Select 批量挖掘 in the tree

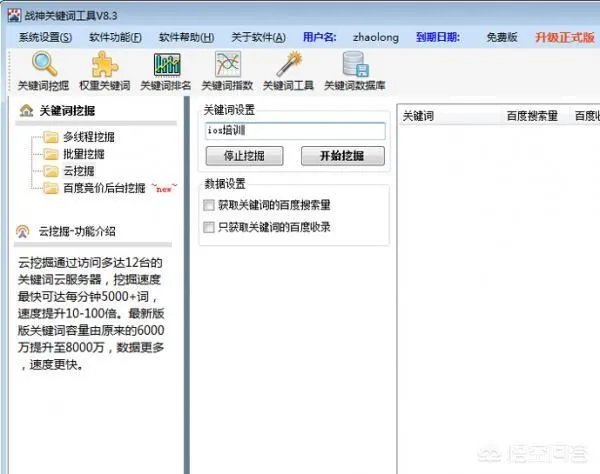click(x=84, y=154)
